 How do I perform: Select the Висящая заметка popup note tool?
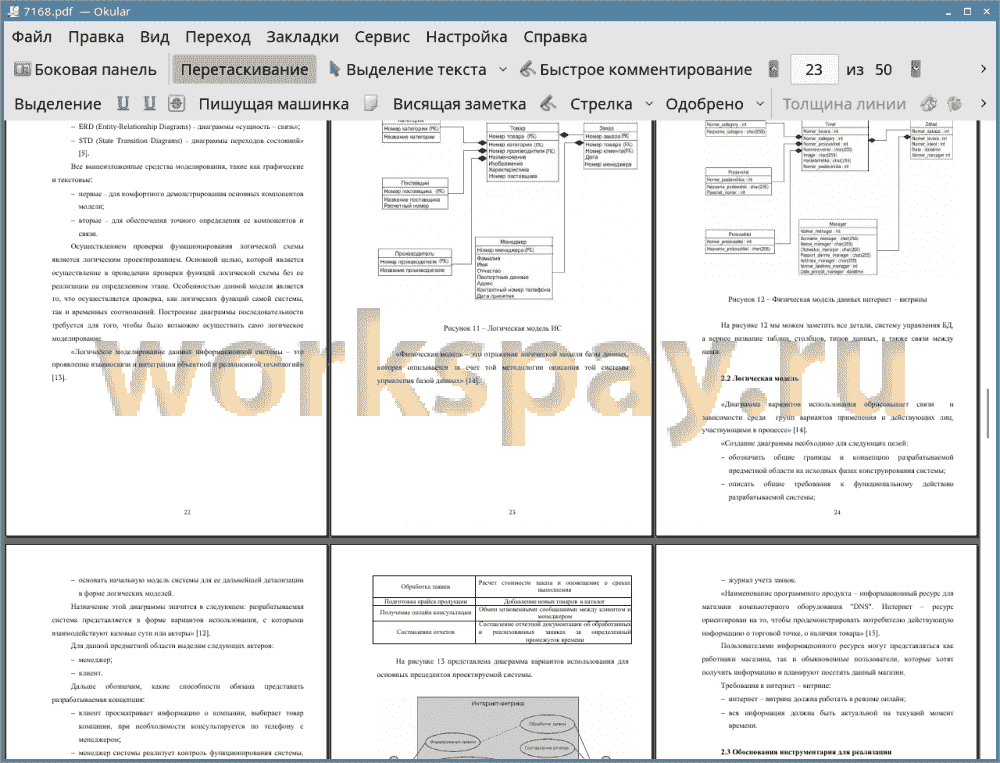click(x=459, y=104)
